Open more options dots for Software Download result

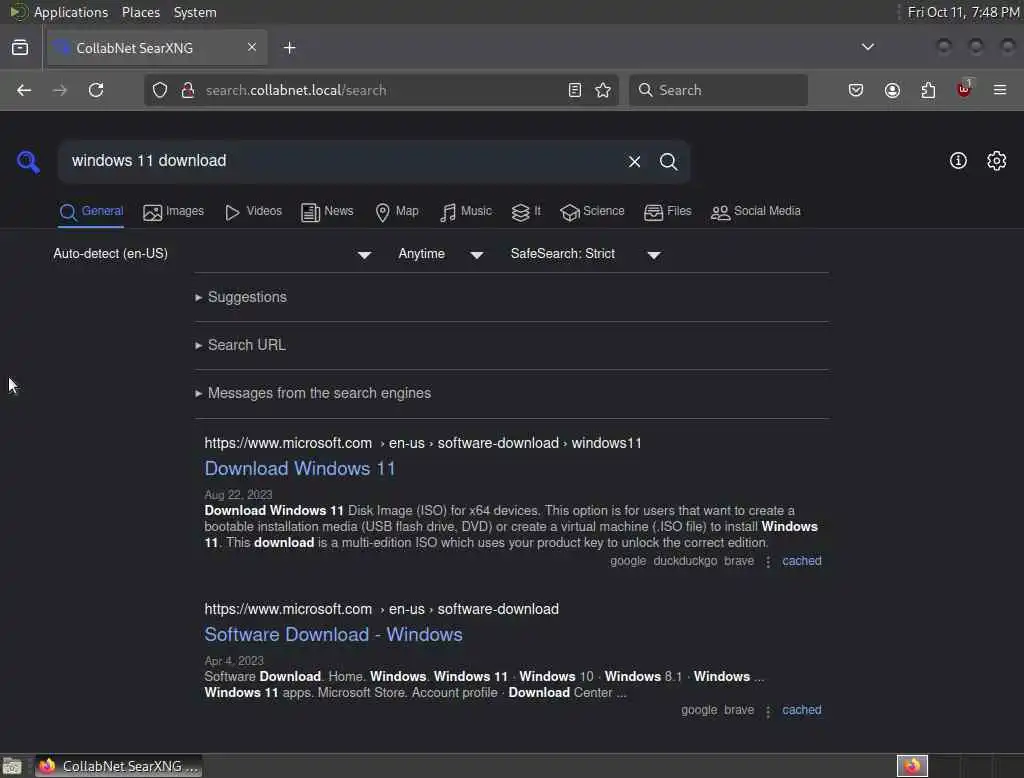(x=768, y=711)
